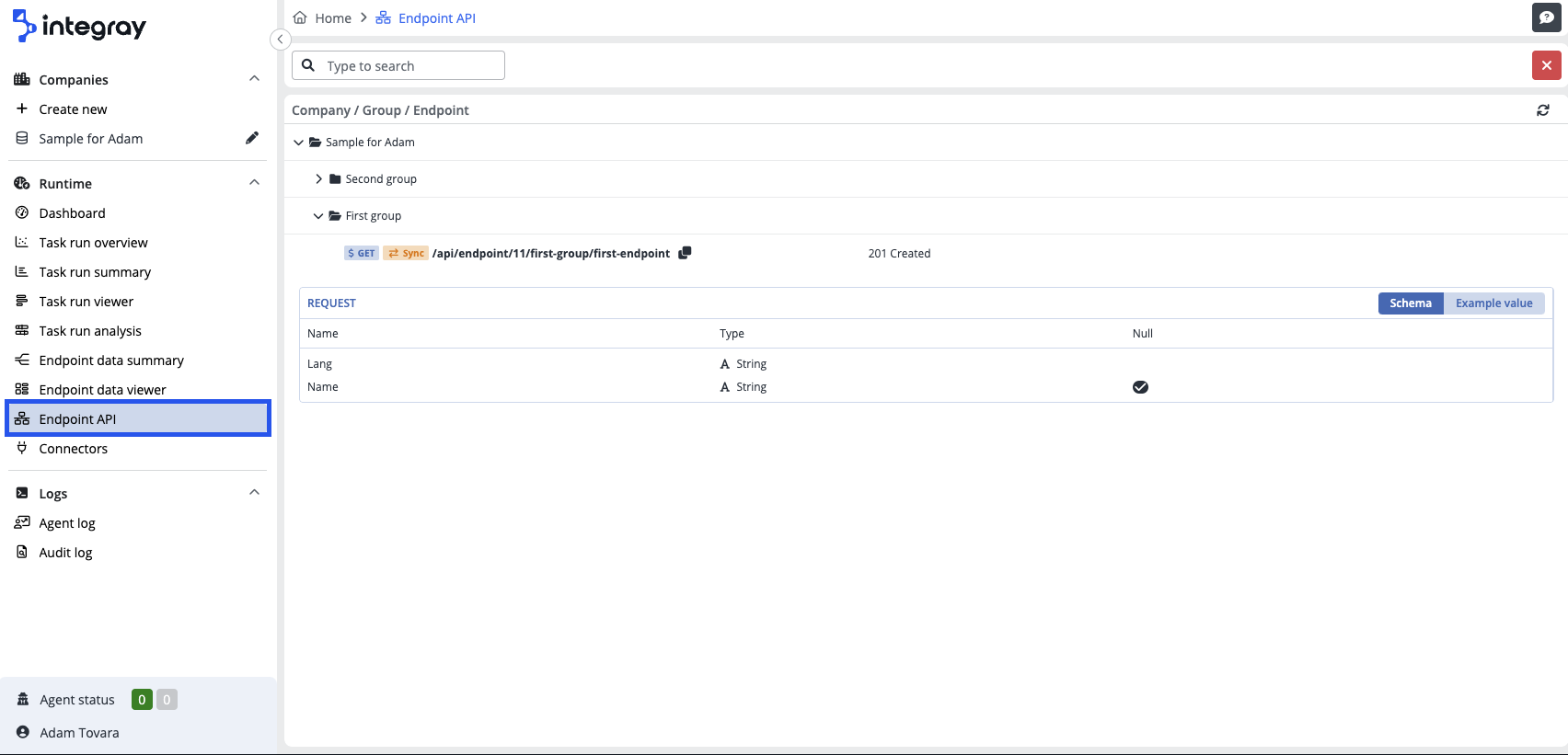Select the Schema view toggle
The width and height of the screenshot is (1568, 755).
click(x=1410, y=303)
